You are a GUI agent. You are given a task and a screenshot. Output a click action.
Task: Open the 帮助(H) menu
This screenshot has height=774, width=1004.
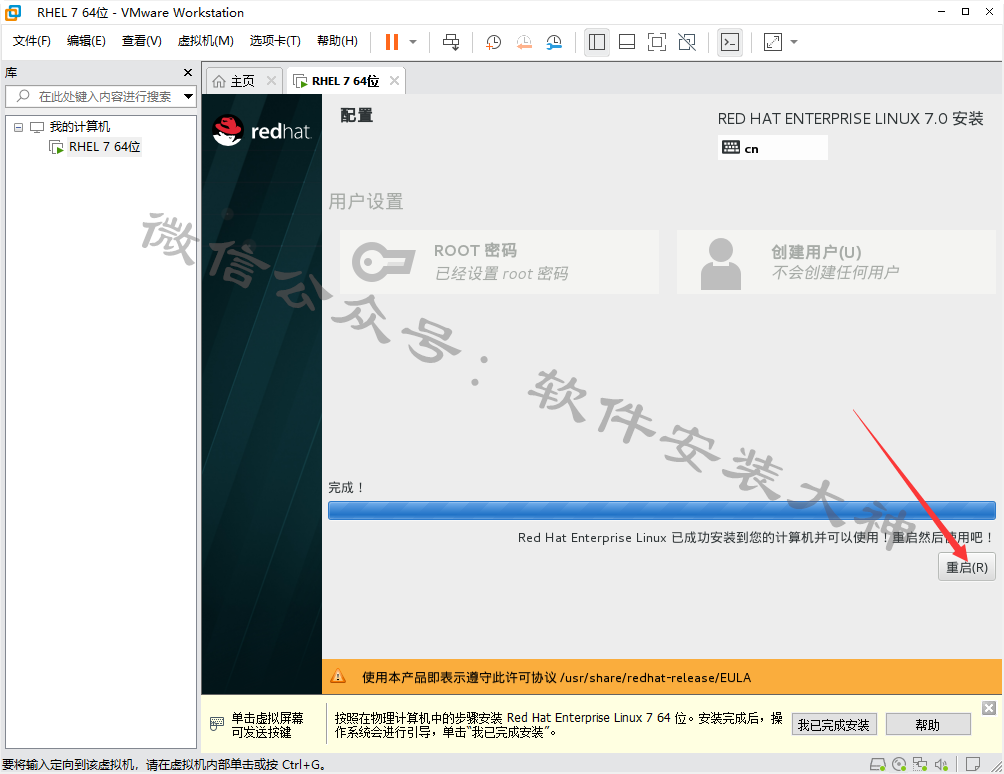pos(337,41)
